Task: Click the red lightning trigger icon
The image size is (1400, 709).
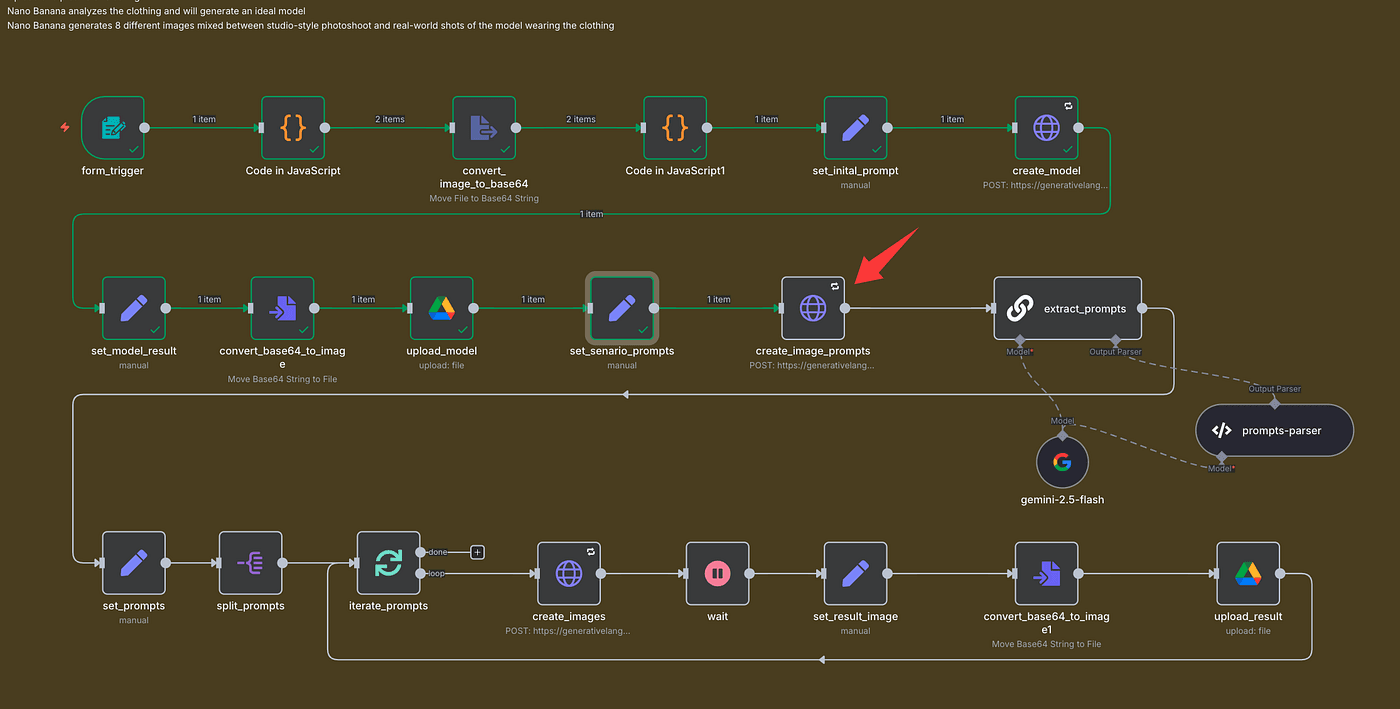Action: (66, 128)
